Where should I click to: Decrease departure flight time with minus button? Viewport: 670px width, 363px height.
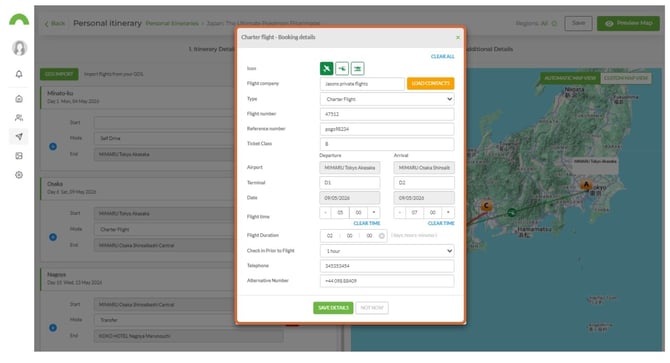click(325, 212)
